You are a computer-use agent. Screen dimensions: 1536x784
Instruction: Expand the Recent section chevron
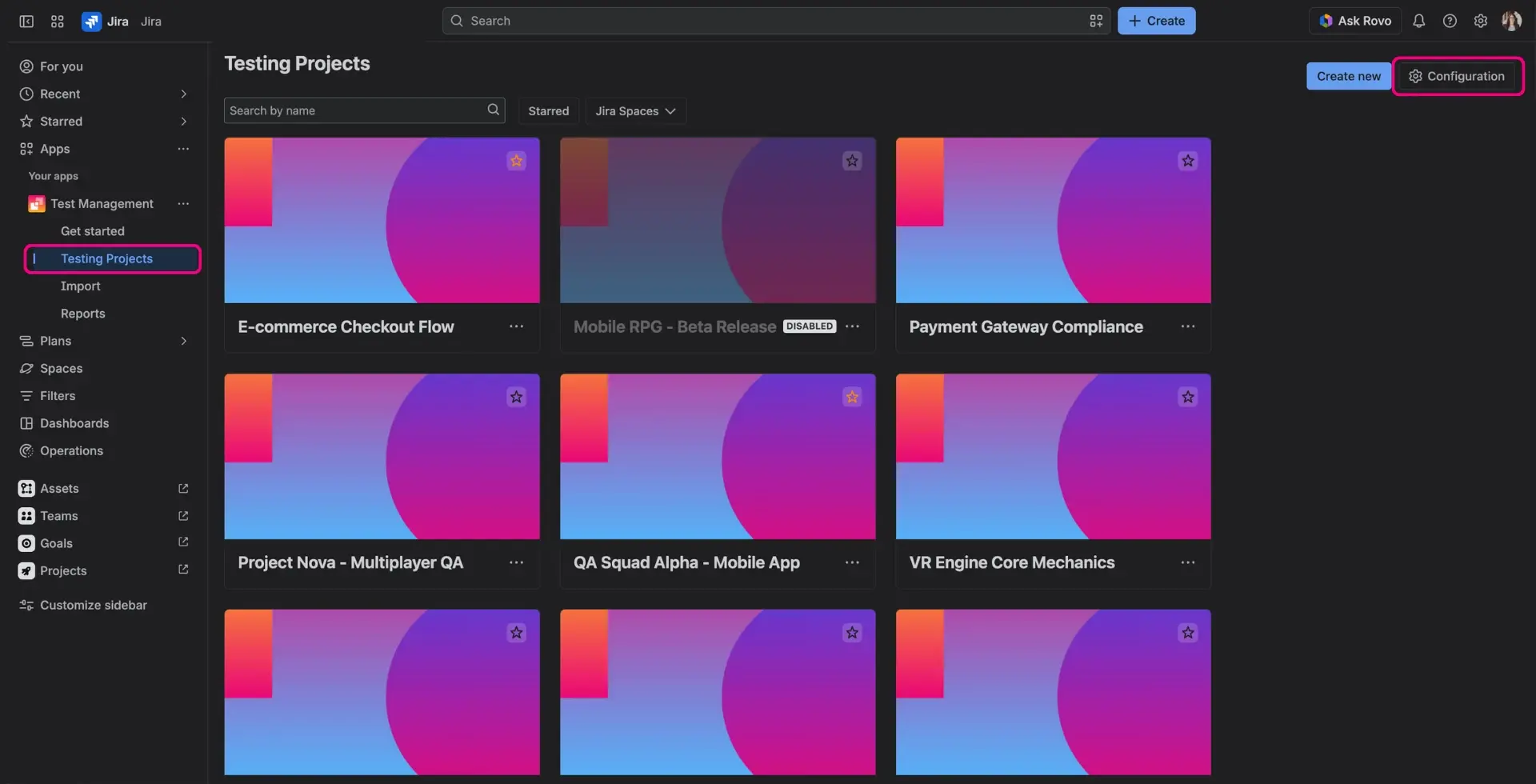pyautogui.click(x=184, y=94)
